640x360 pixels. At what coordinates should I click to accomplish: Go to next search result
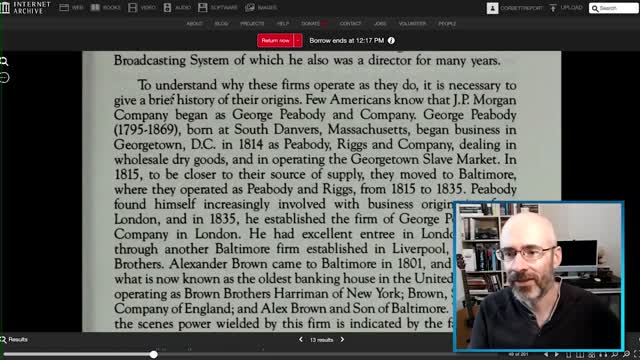coord(342,339)
